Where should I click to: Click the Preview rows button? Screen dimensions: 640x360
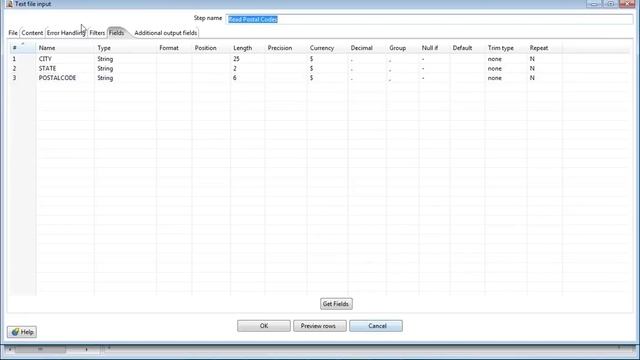pyautogui.click(x=320, y=326)
